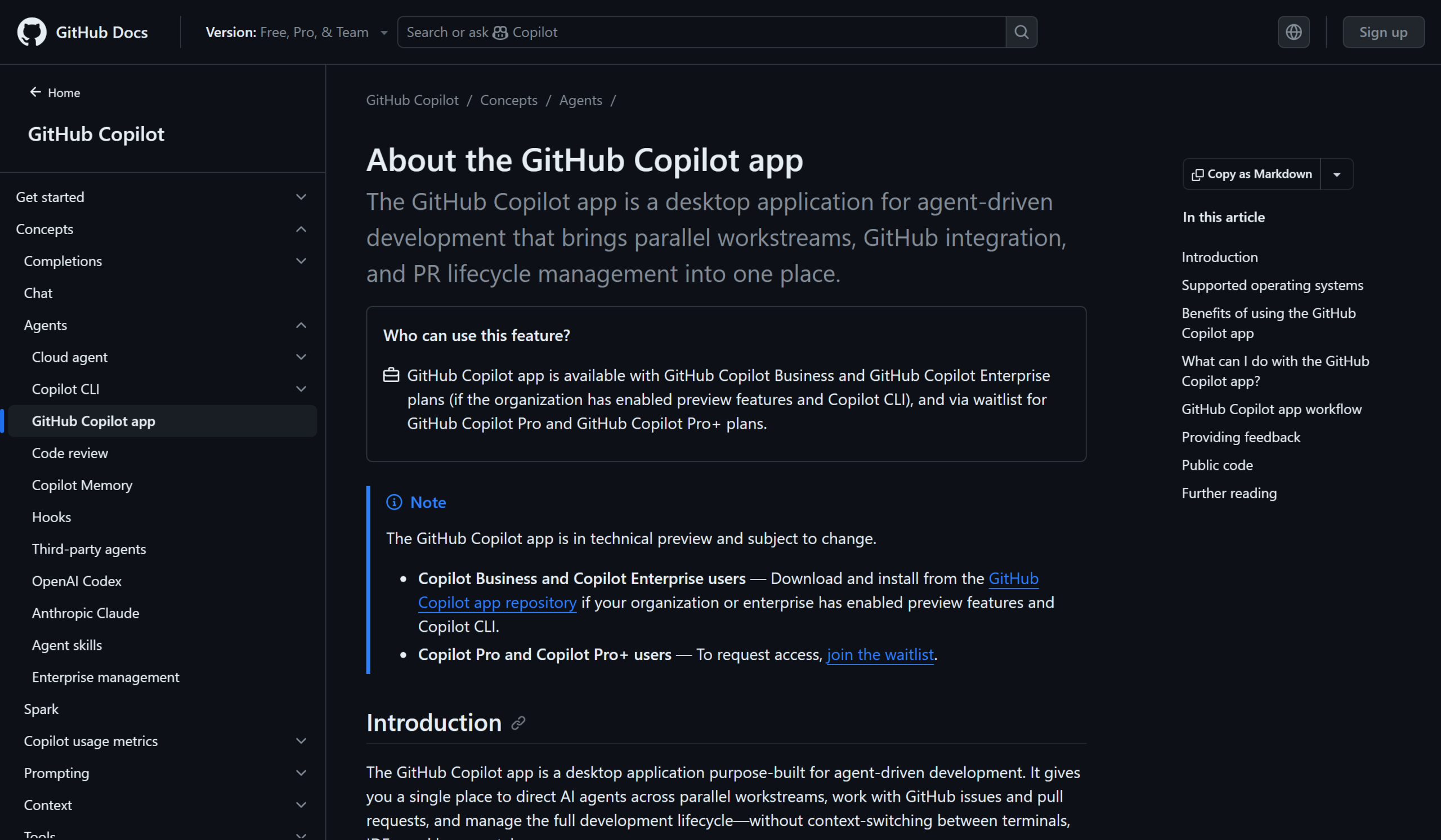This screenshot has height=840, width=1441.
Task: Click Copy as Markdown button
Action: click(x=1252, y=174)
